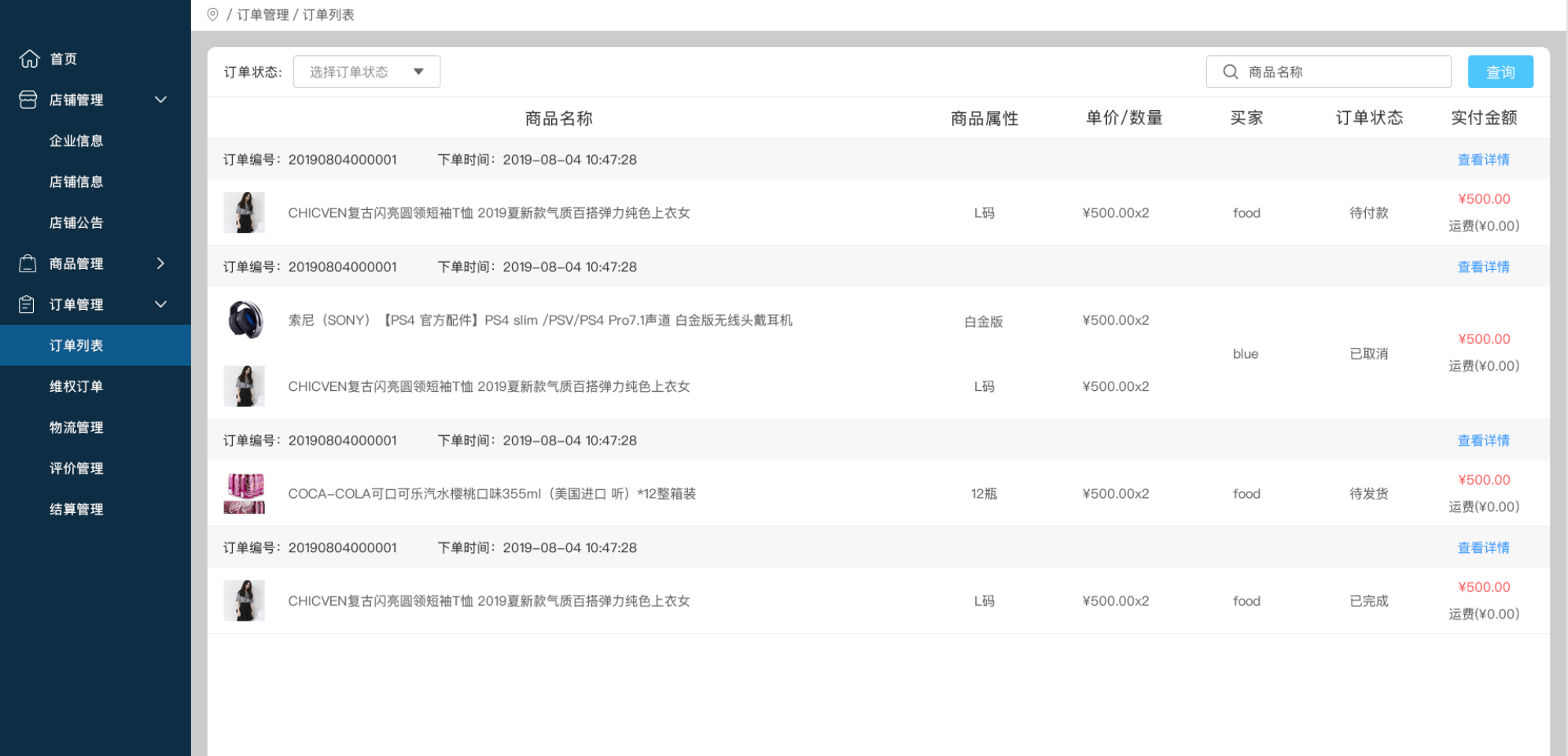Collapse the 店铺管理 menu chevron
The image size is (1568, 756).
pyautogui.click(x=160, y=100)
